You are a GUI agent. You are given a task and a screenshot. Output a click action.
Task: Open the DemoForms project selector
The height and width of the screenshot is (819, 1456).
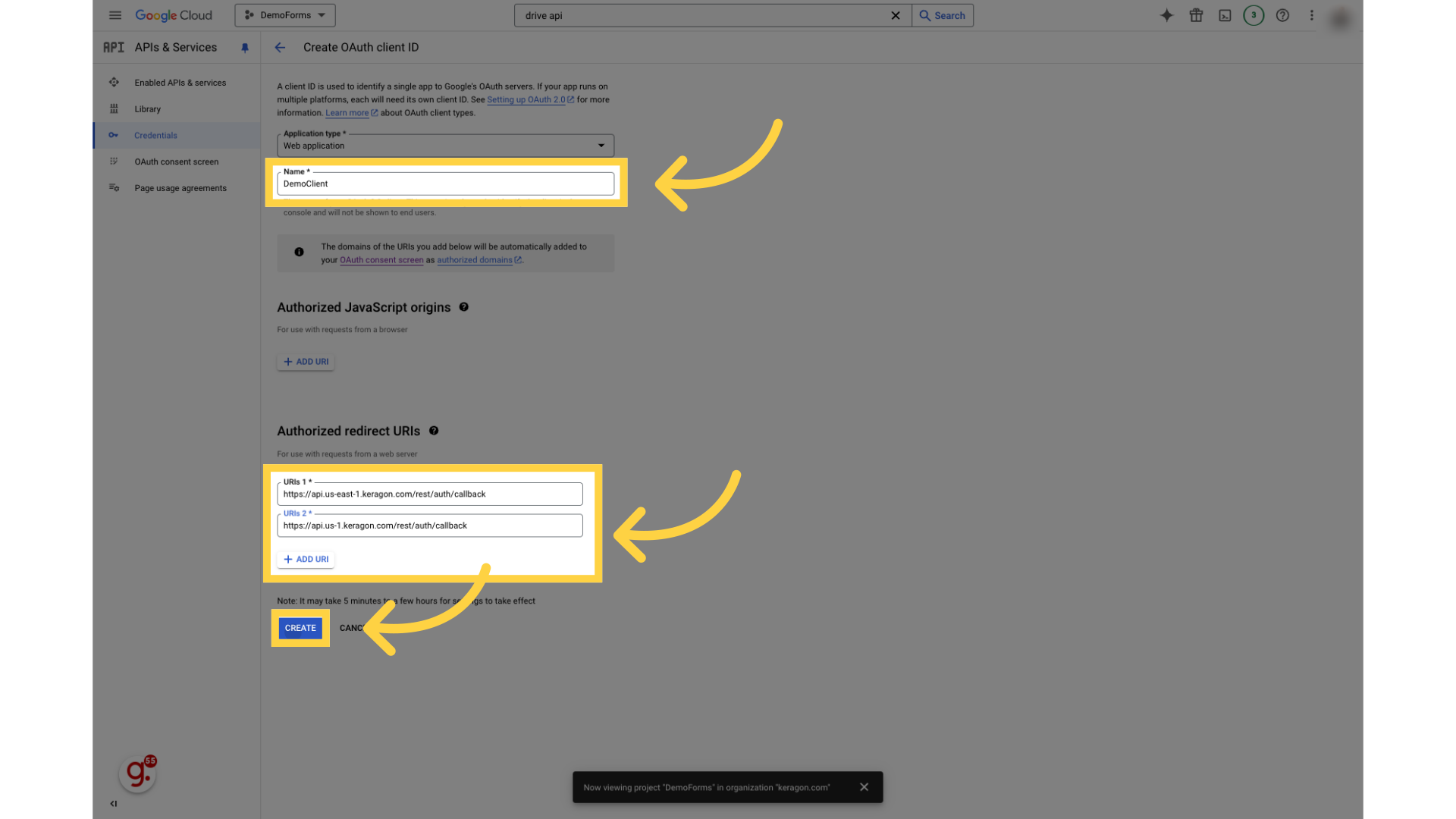coord(285,15)
